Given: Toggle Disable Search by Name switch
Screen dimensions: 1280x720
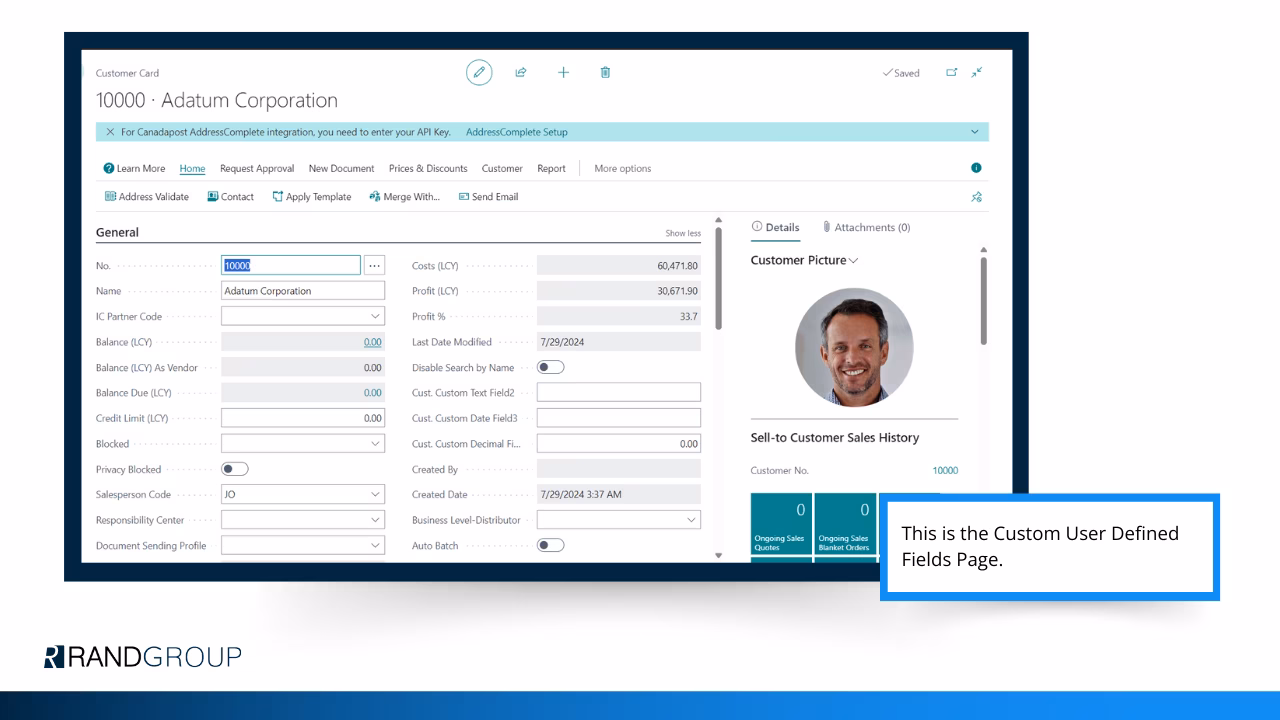Looking at the screenshot, I should tap(551, 367).
